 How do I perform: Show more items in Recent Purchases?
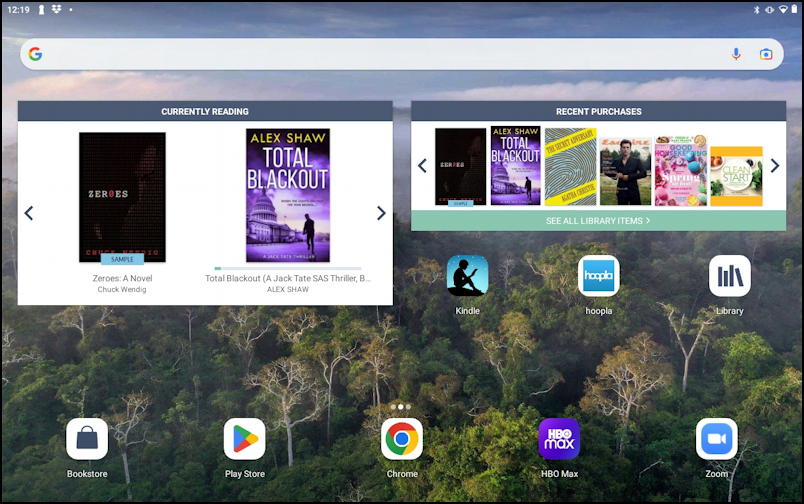(x=775, y=166)
